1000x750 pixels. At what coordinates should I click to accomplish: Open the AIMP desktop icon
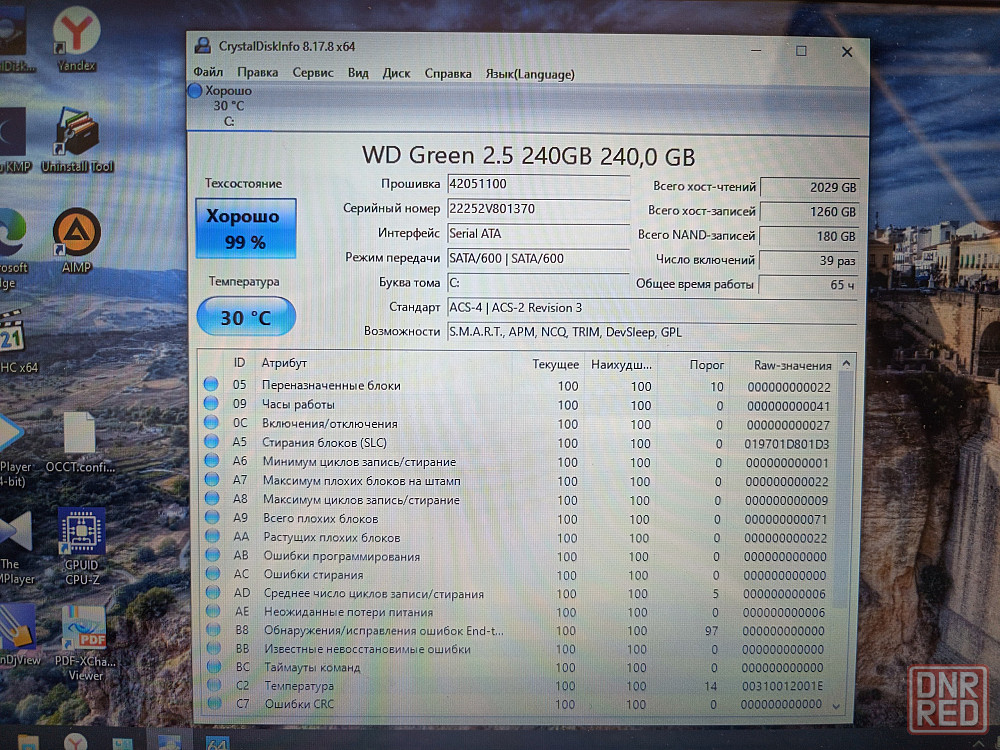[77, 240]
